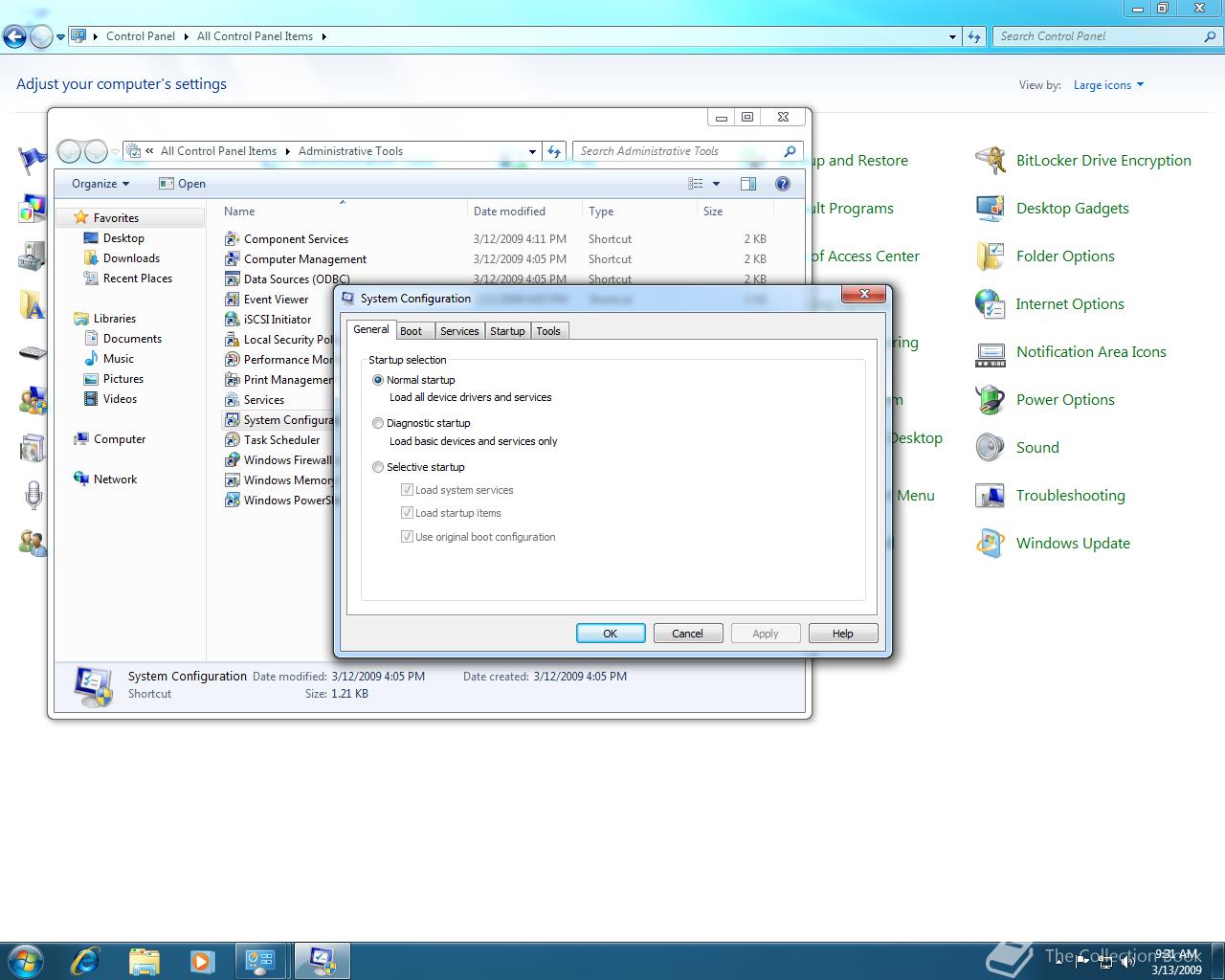
Task: Open the Organize dropdown menu
Action: click(x=100, y=184)
